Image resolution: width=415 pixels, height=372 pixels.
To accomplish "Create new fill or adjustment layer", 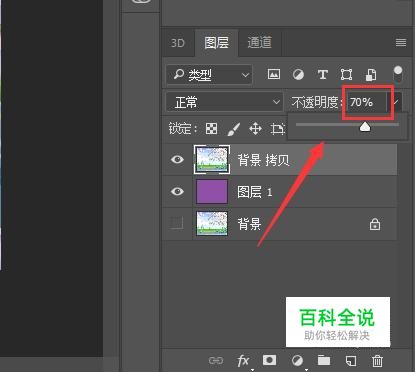I will [297, 360].
